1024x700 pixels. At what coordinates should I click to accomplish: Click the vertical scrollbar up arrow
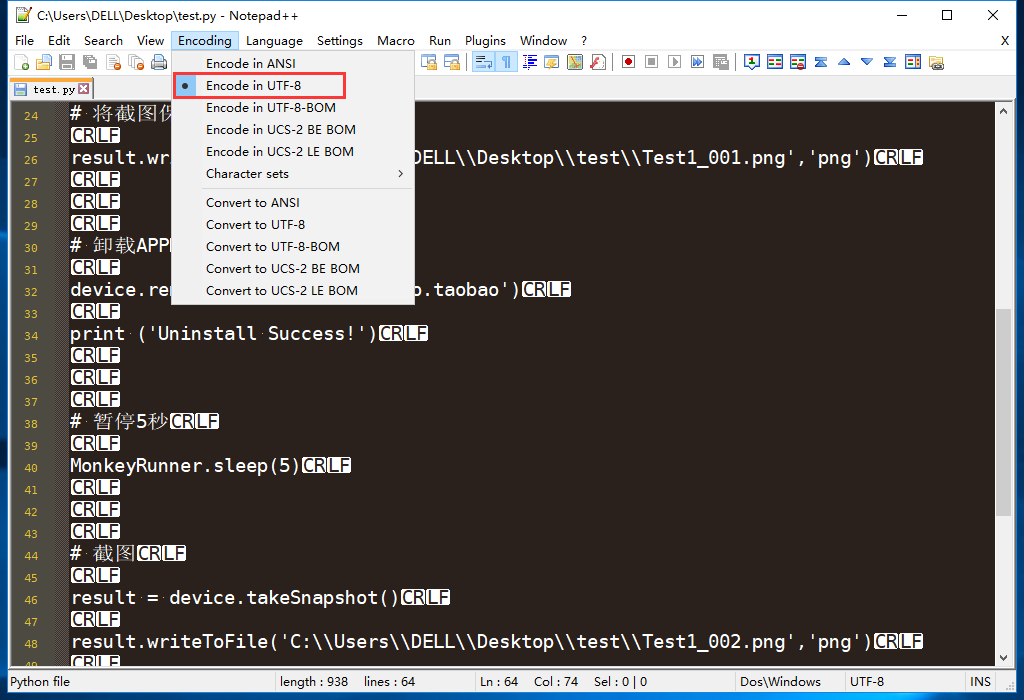[1003, 111]
